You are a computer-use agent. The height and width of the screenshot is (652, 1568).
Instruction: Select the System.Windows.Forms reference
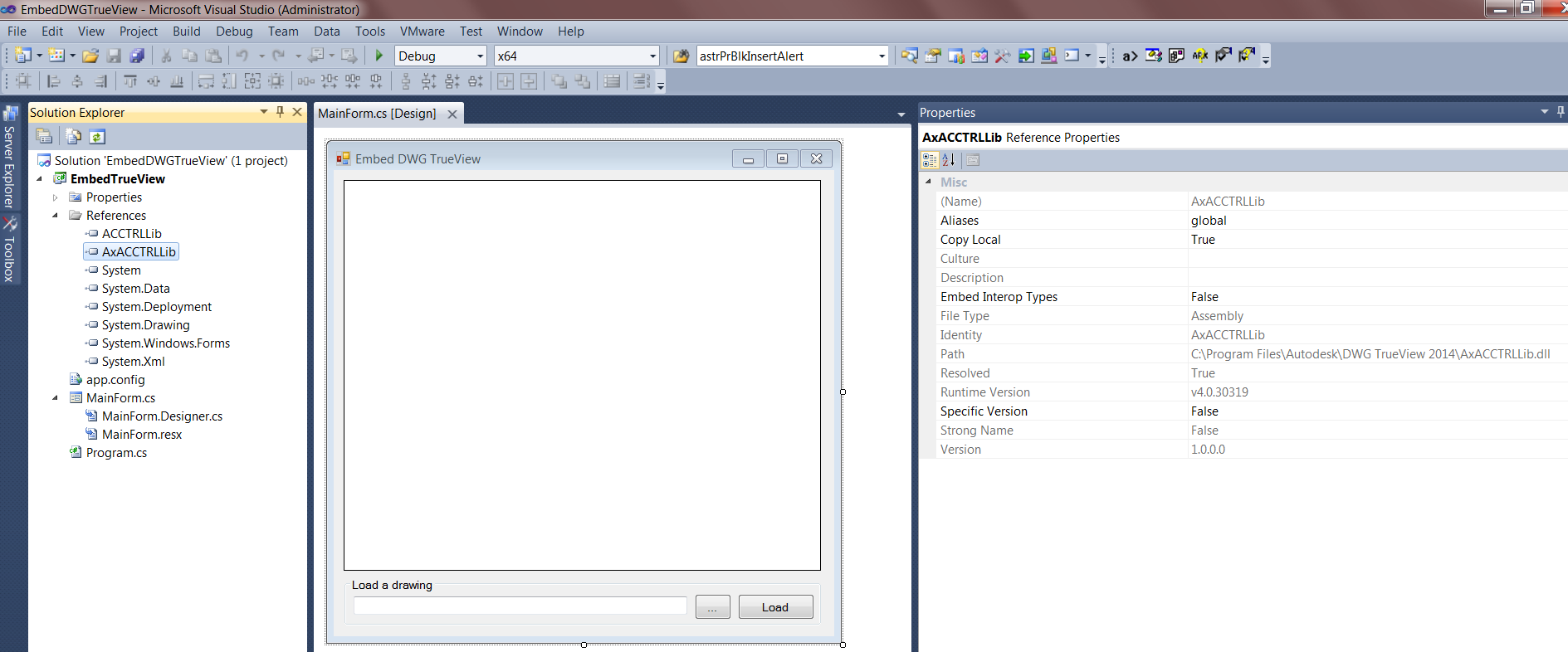coord(165,343)
